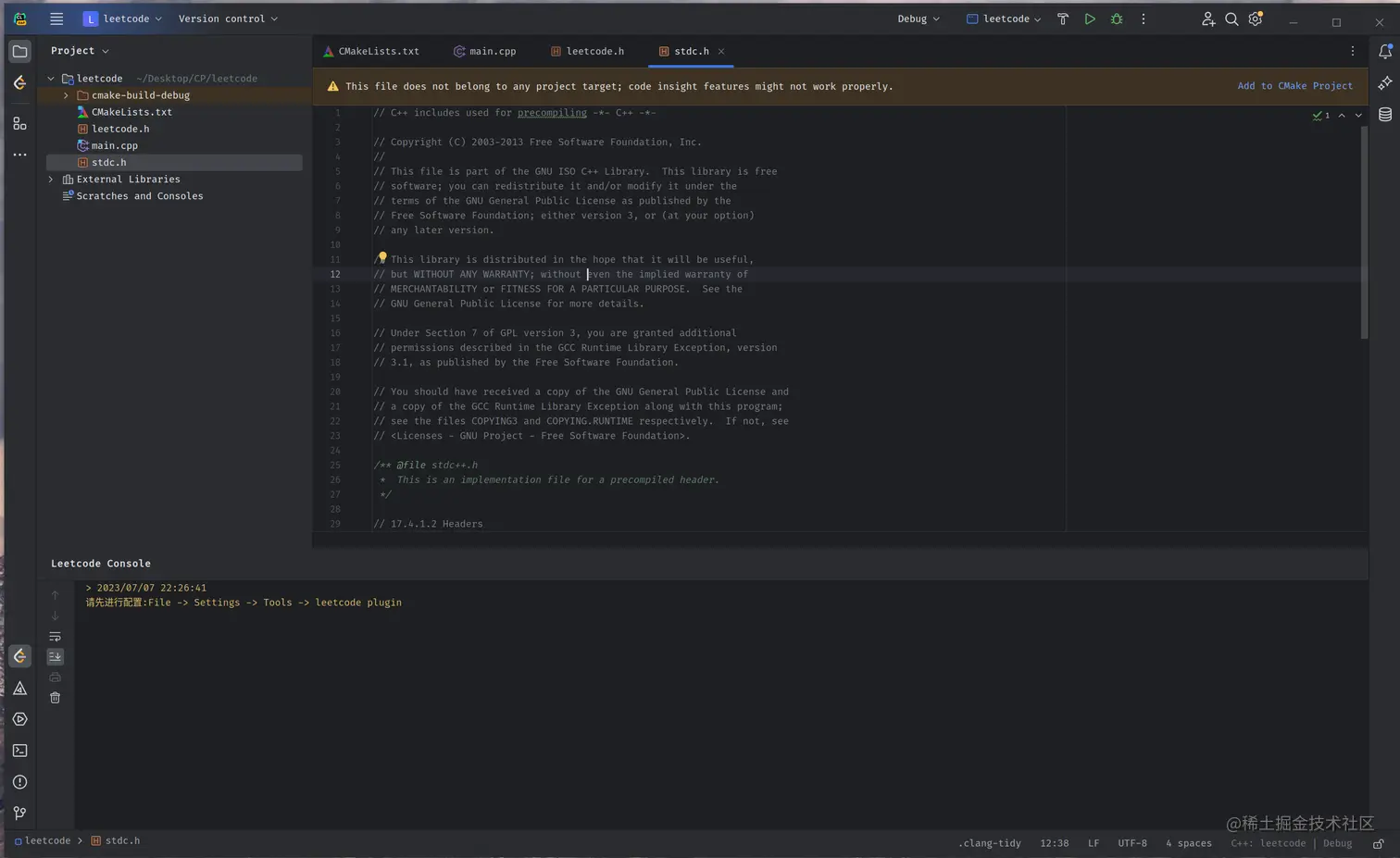Screen dimensions: 1400x858
Task: Open the Structure tool window
Action: click(19, 123)
